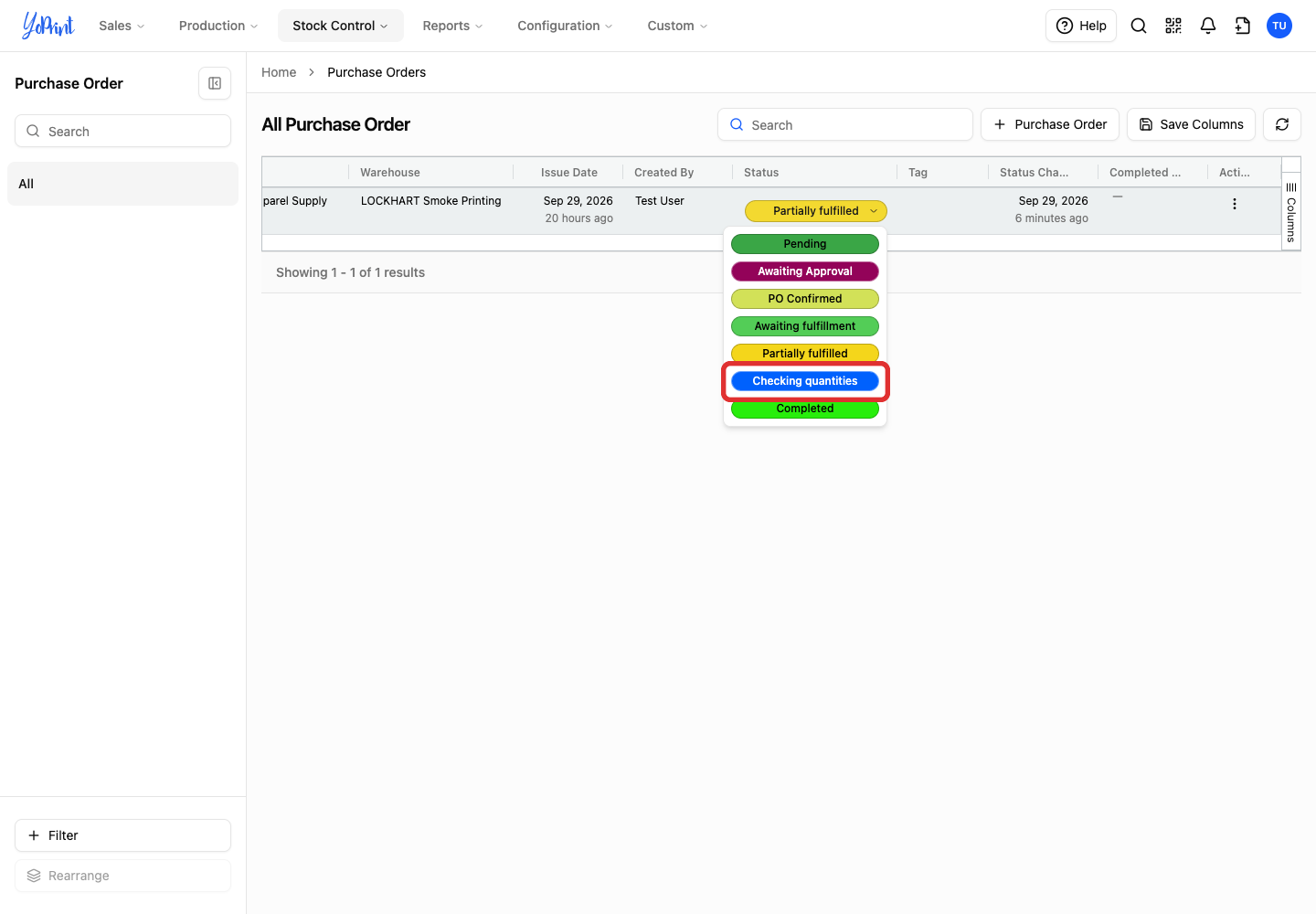Open the notifications bell
This screenshot has height=914, width=1316.
[1208, 26]
